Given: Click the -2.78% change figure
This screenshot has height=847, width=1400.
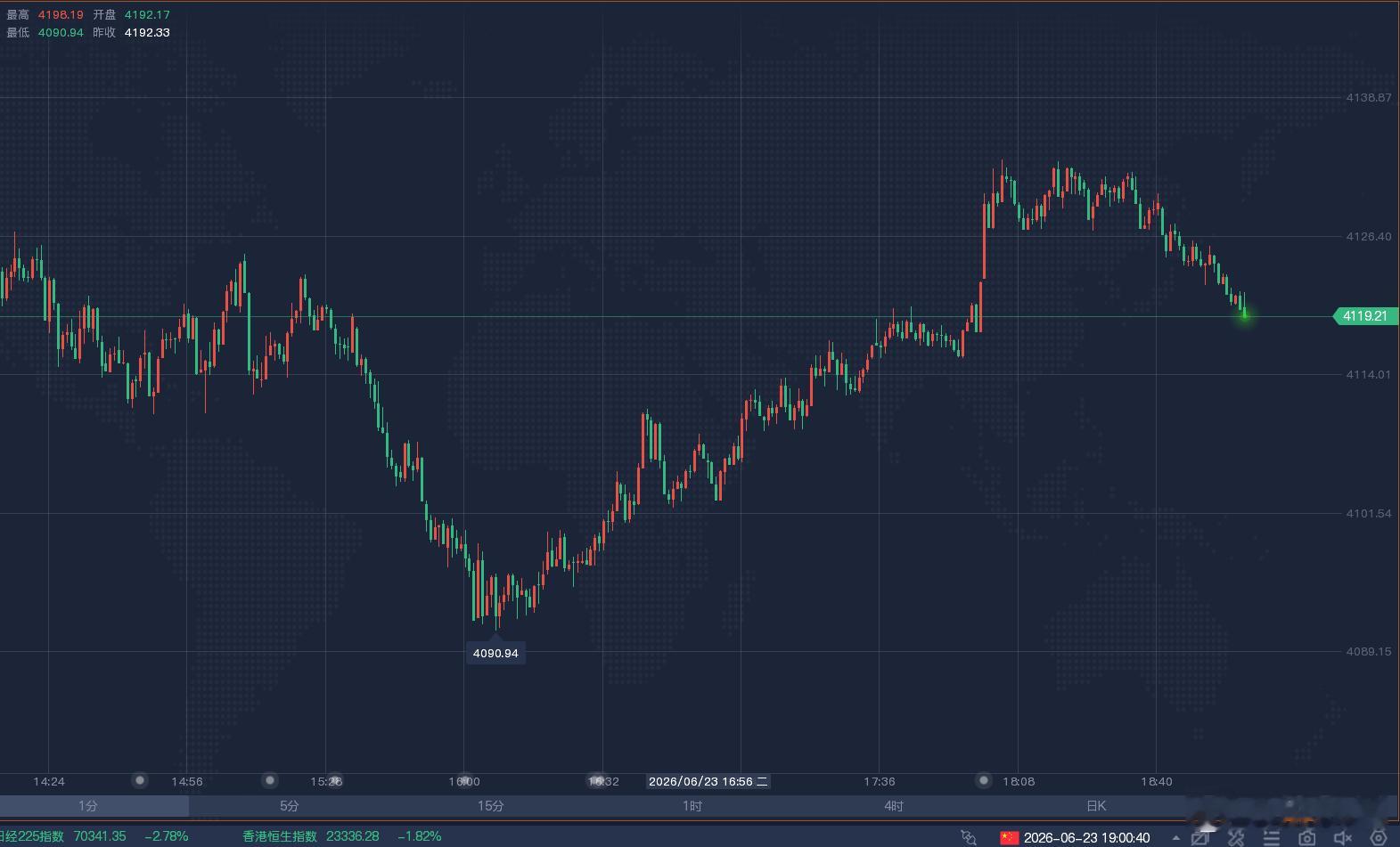Looking at the screenshot, I should click(167, 836).
